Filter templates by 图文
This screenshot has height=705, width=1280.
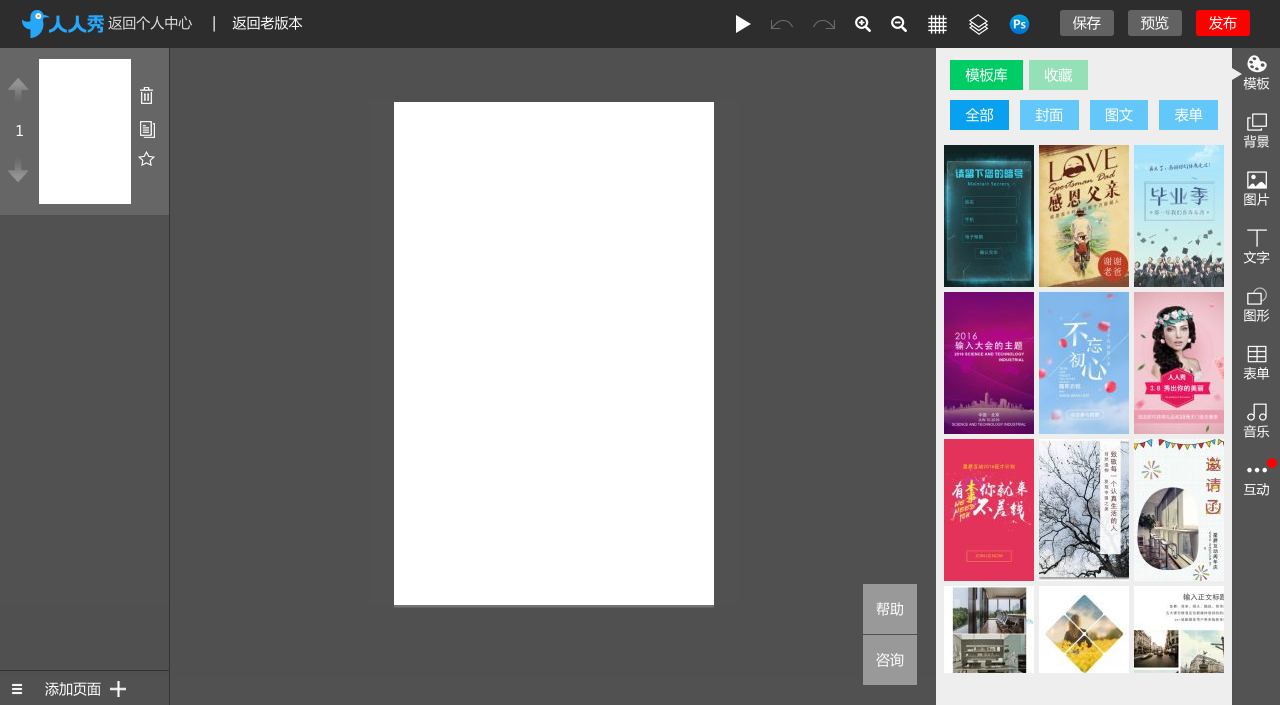coord(1119,115)
